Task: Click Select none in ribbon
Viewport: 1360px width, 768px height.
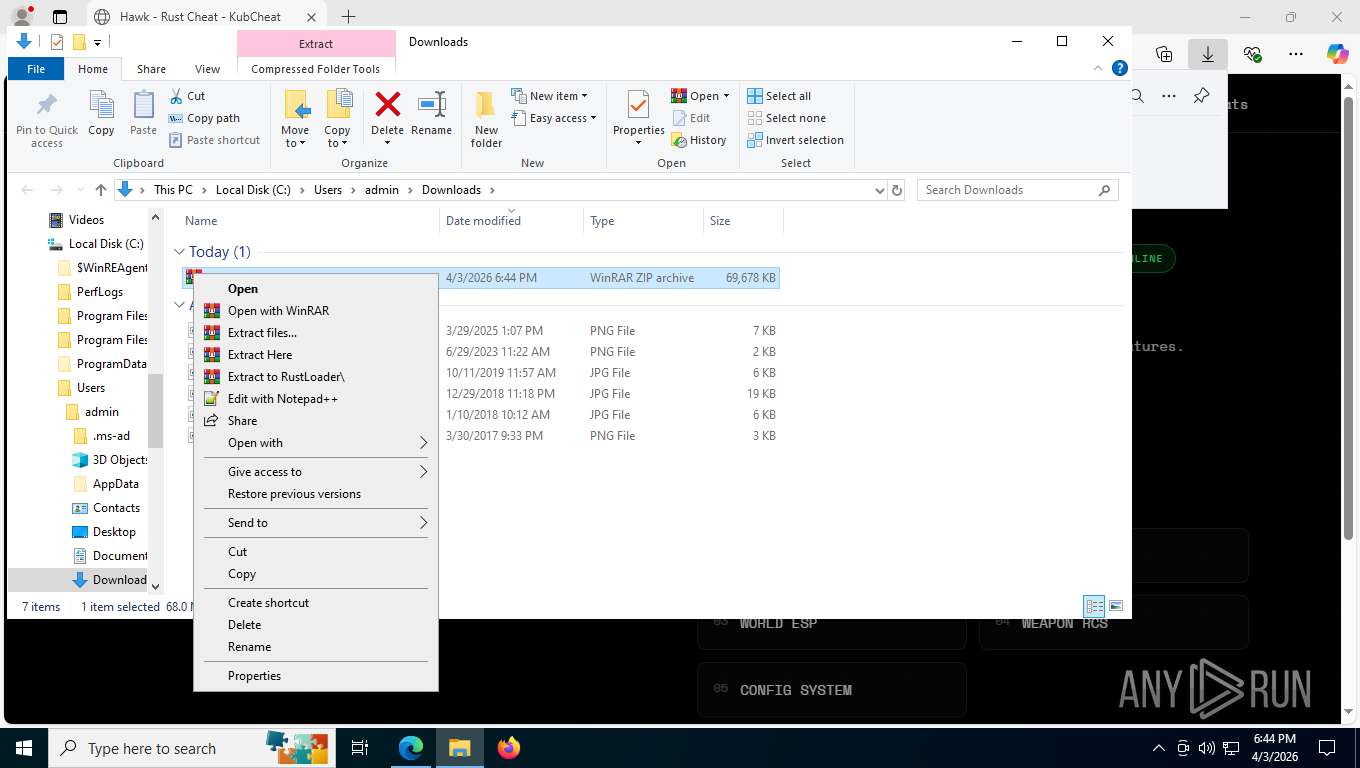Action: pos(786,118)
